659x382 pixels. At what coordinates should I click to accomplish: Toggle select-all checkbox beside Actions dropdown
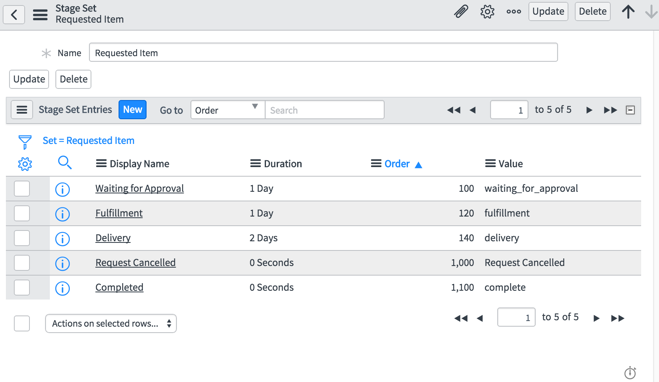click(x=22, y=324)
